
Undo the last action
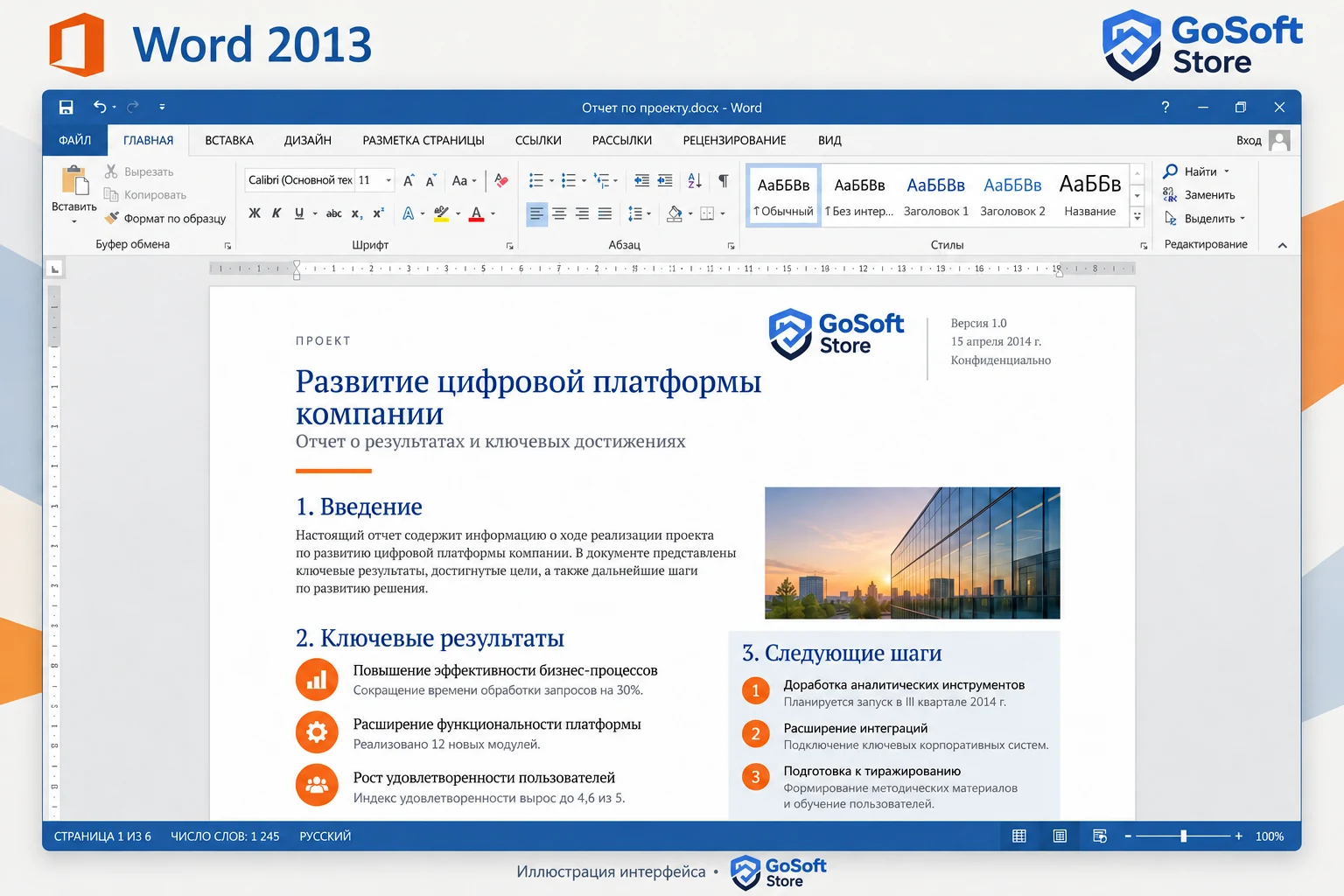[x=100, y=108]
